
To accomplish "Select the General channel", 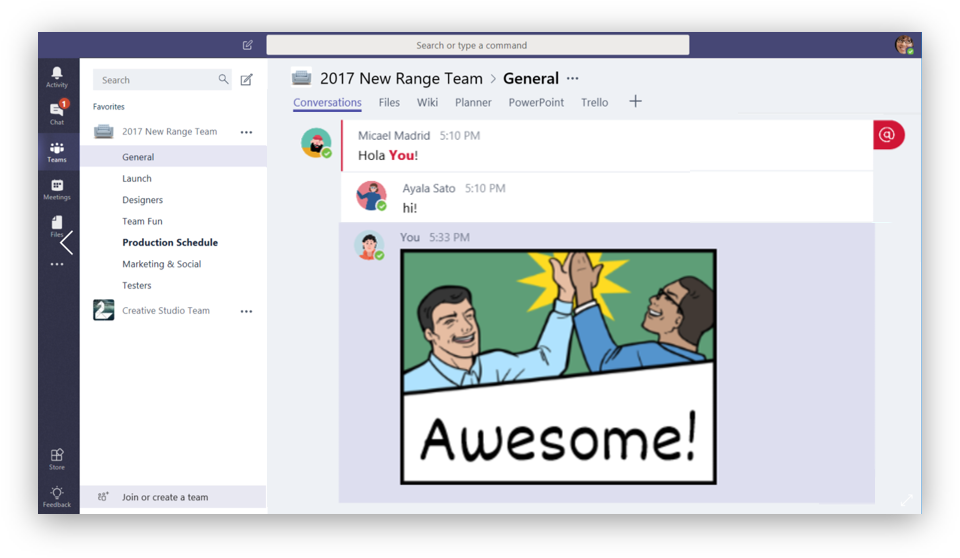I will 174,157.
